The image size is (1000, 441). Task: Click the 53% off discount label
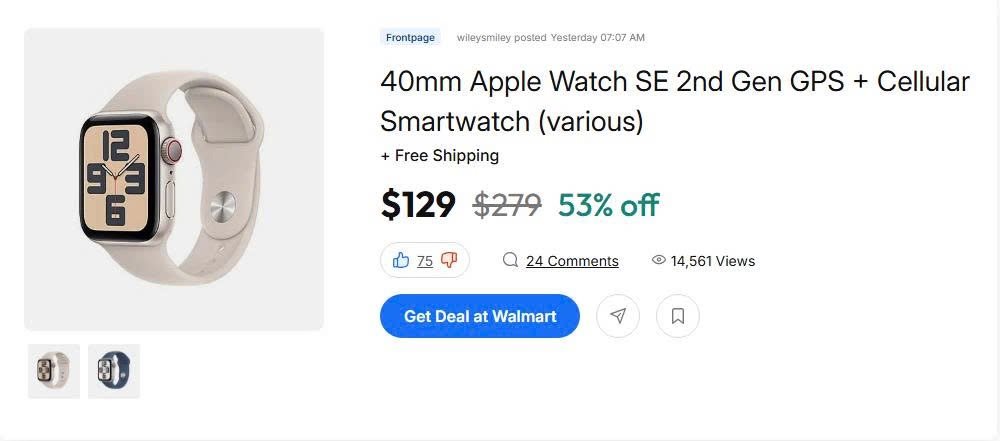point(608,205)
